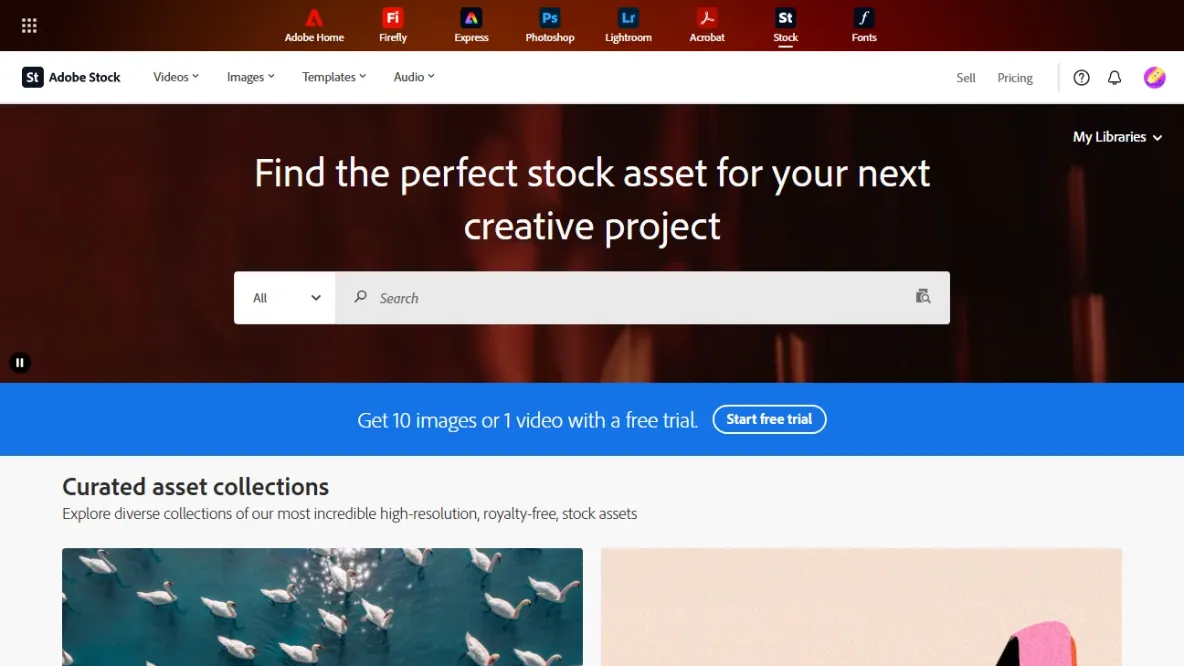
Task: Open the user profile avatar
Action: point(1154,78)
